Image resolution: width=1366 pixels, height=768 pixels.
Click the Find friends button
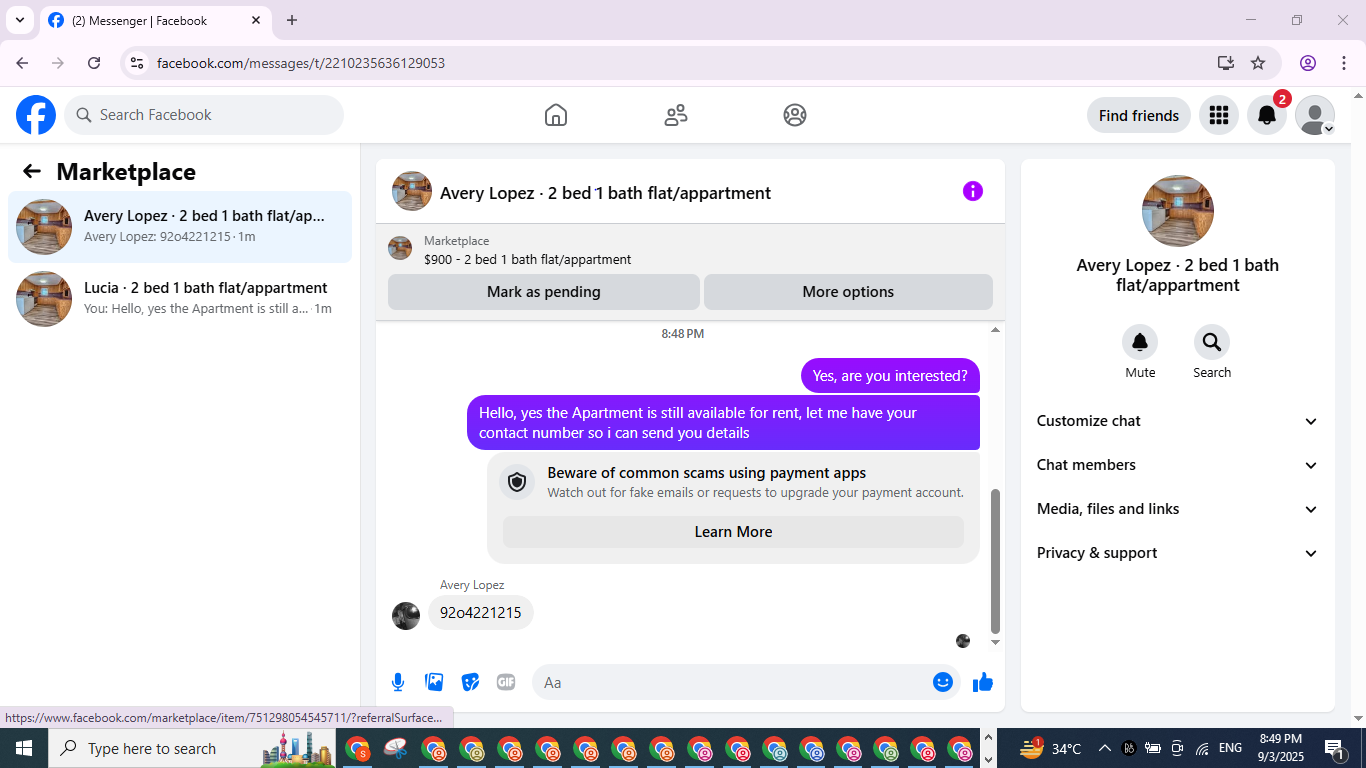coord(1139,115)
